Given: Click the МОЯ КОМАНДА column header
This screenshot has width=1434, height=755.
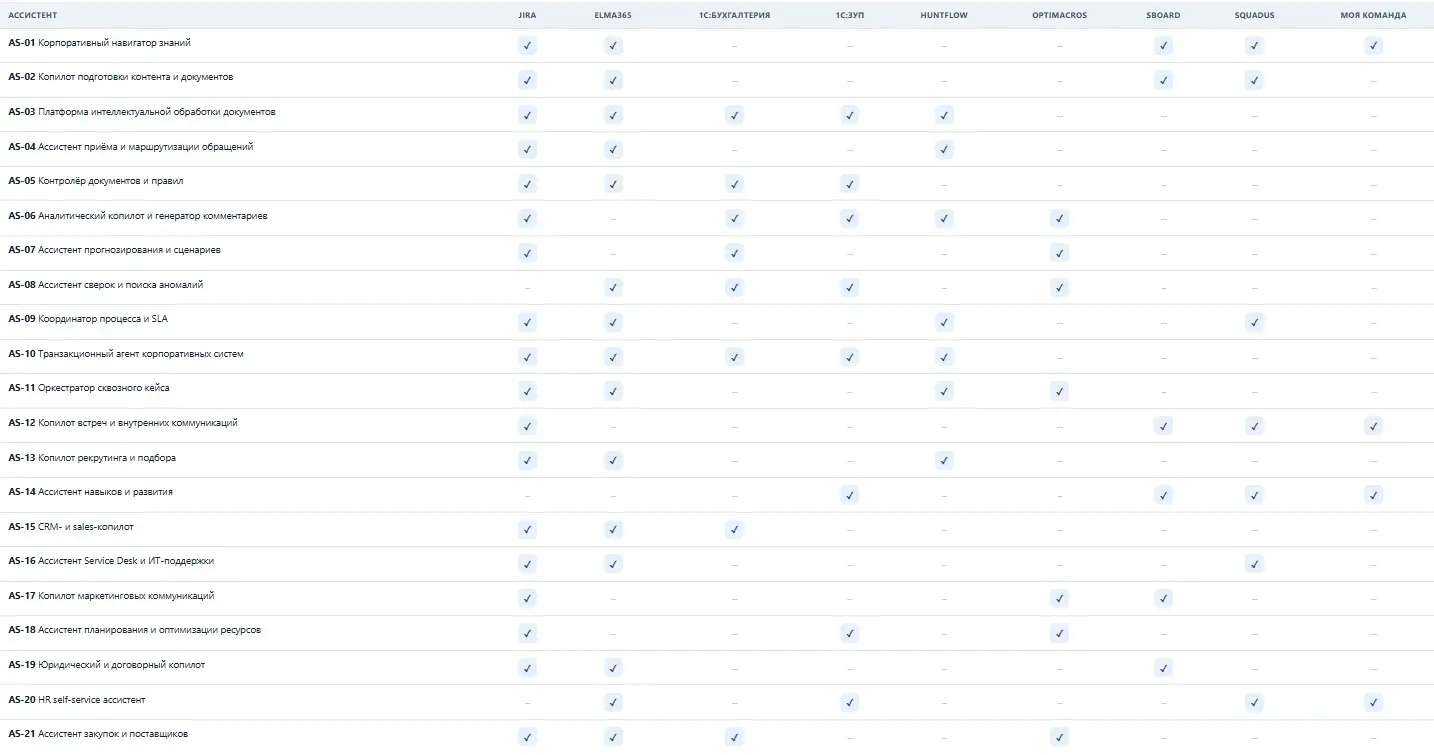Looking at the screenshot, I should coord(1373,16).
